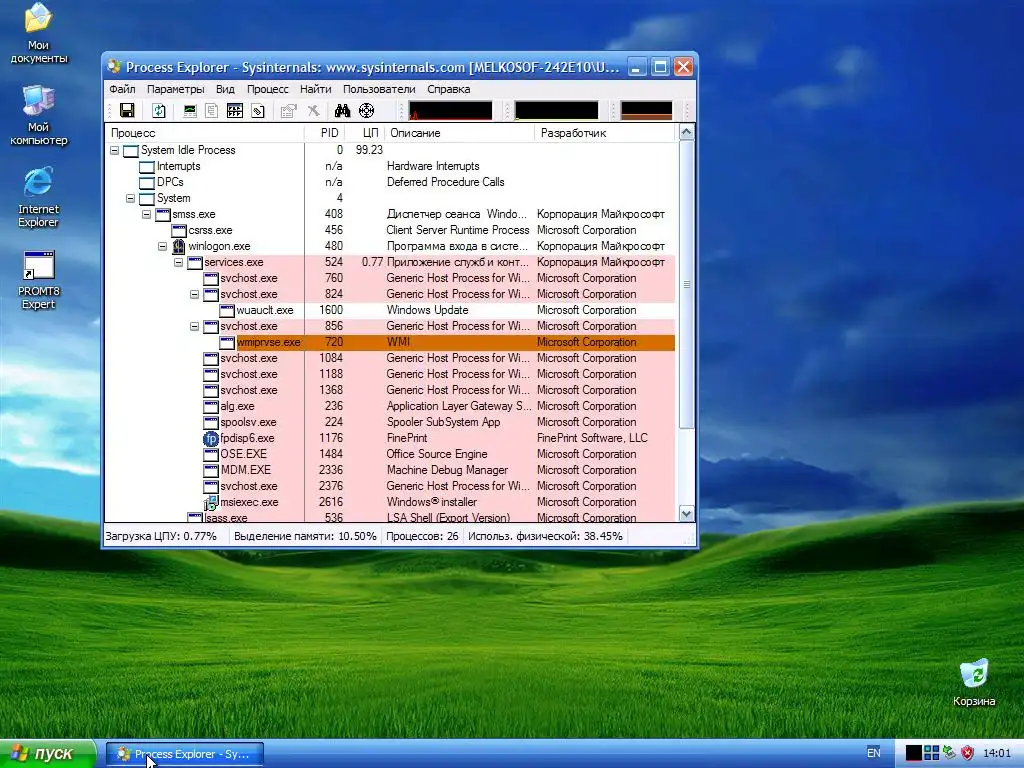Click the Kill Process X toolbar icon
Image resolution: width=1024 pixels, height=768 pixels.
pos(313,110)
